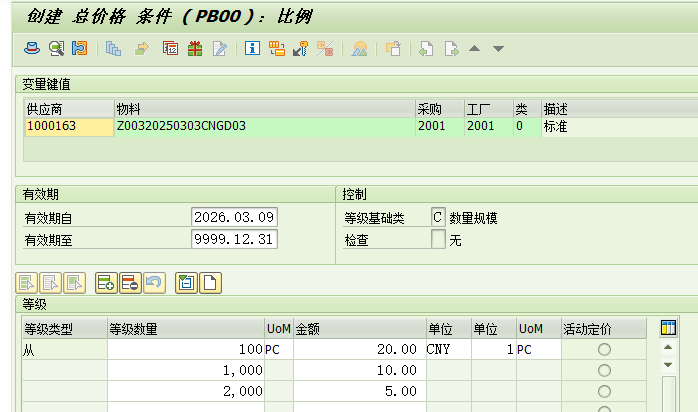Click the scales table scrollbar up arrow
The height and width of the screenshot is (412, 698).
click(669, 349)
